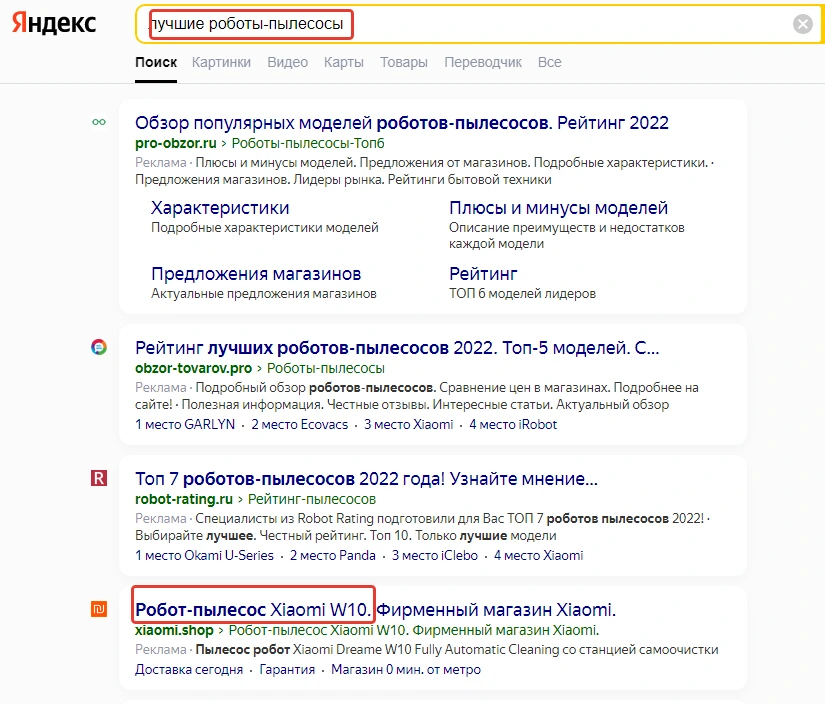
Task: Click the text ТОП 6 моделей лидеров
Action: click(522, 294)
